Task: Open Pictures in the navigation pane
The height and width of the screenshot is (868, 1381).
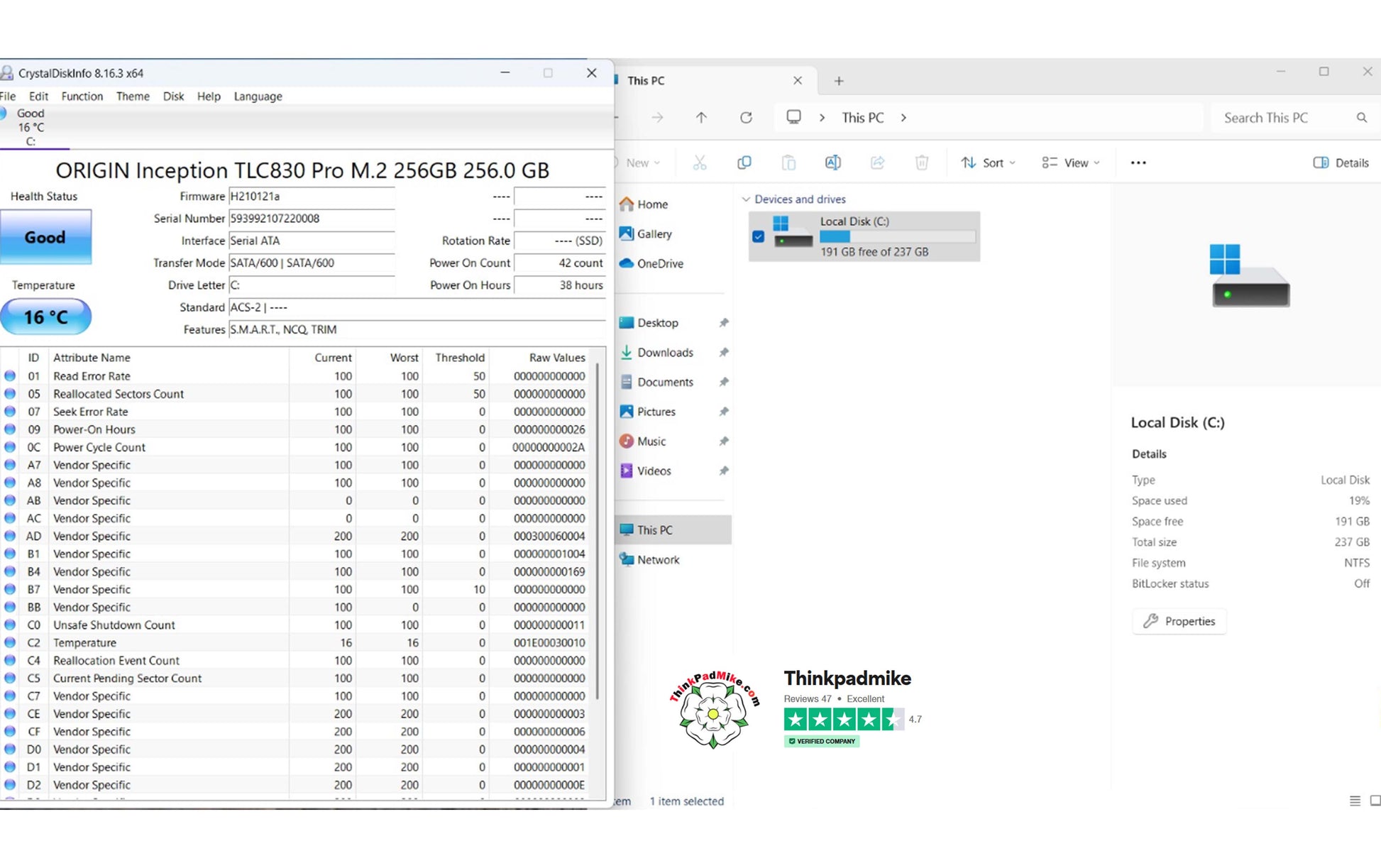Action: click(648, 412)
